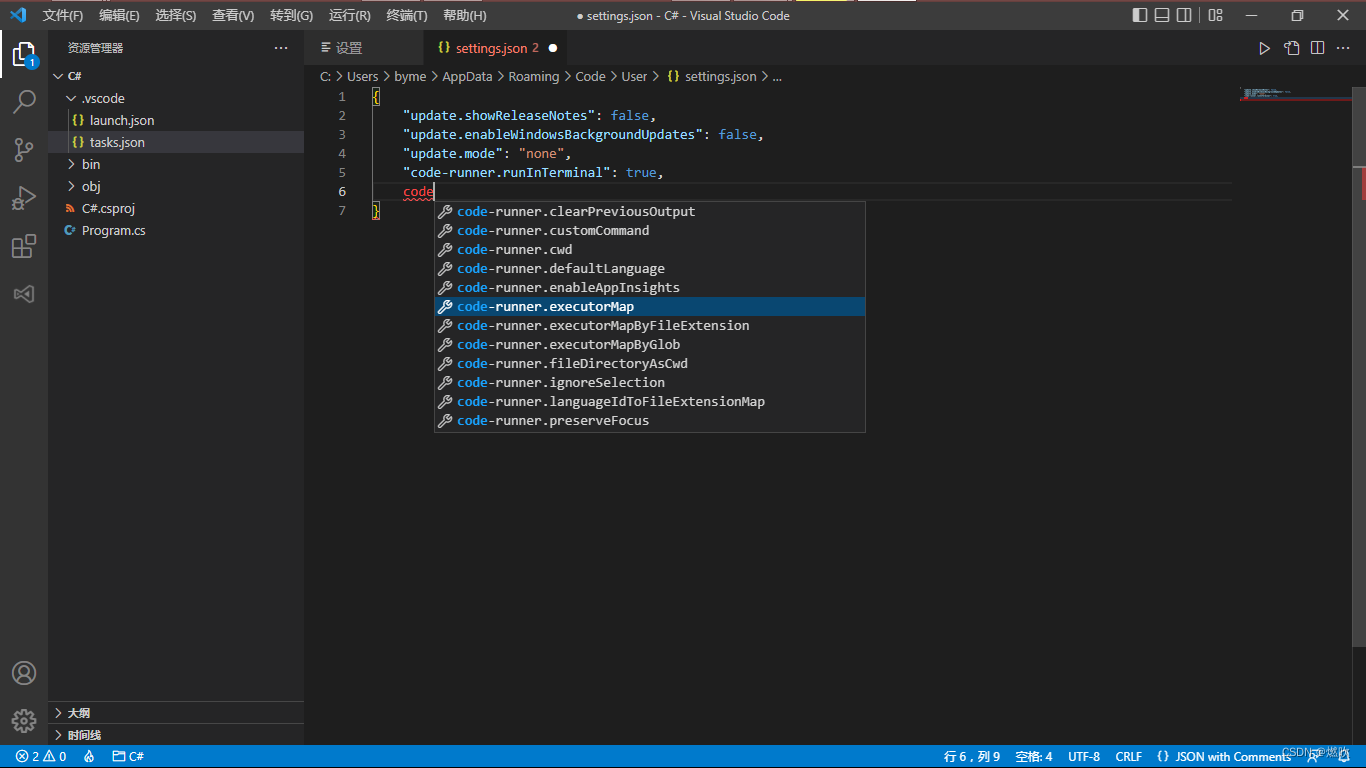Select code-runner.customCommand suggestion
The width and height of the screenshot is (1366, 768).
(x=650, y=231)
